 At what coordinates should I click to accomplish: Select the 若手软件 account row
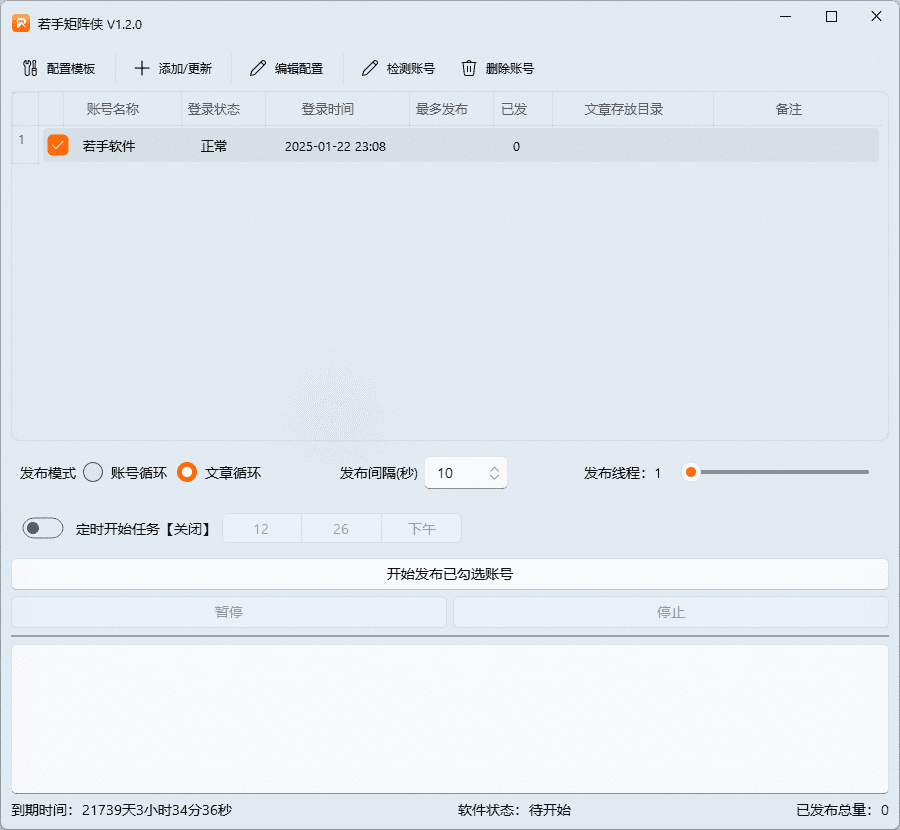click(300, 145)
